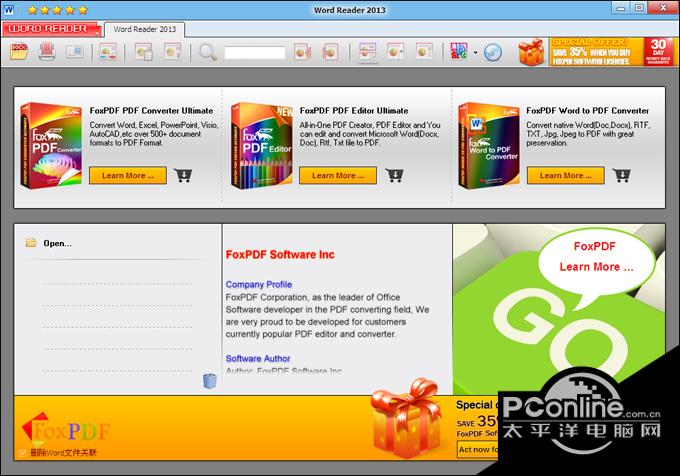Open a DOCX file with the folder toolbar icon
Screen dimensions: 680x476
click(x=18, y=52)
